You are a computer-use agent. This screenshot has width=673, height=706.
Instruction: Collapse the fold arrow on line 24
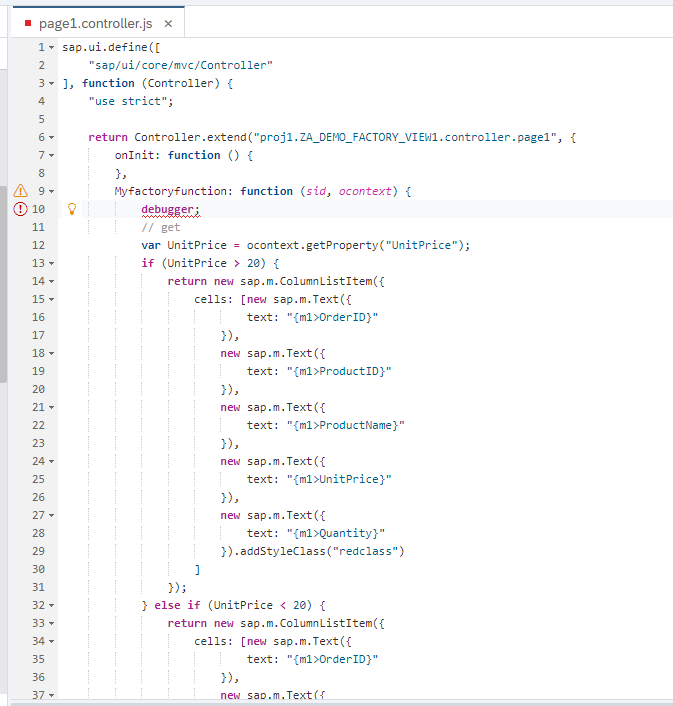coord(51,462)
